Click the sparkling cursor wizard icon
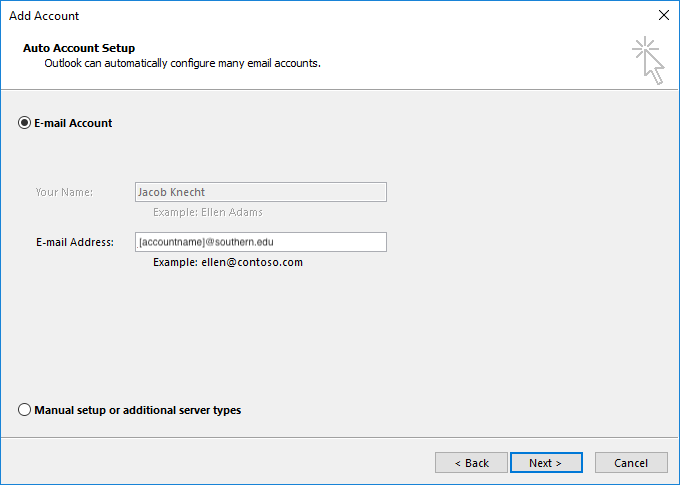The image size is (680, 485). pyautogui.click(x=648, y=61)
